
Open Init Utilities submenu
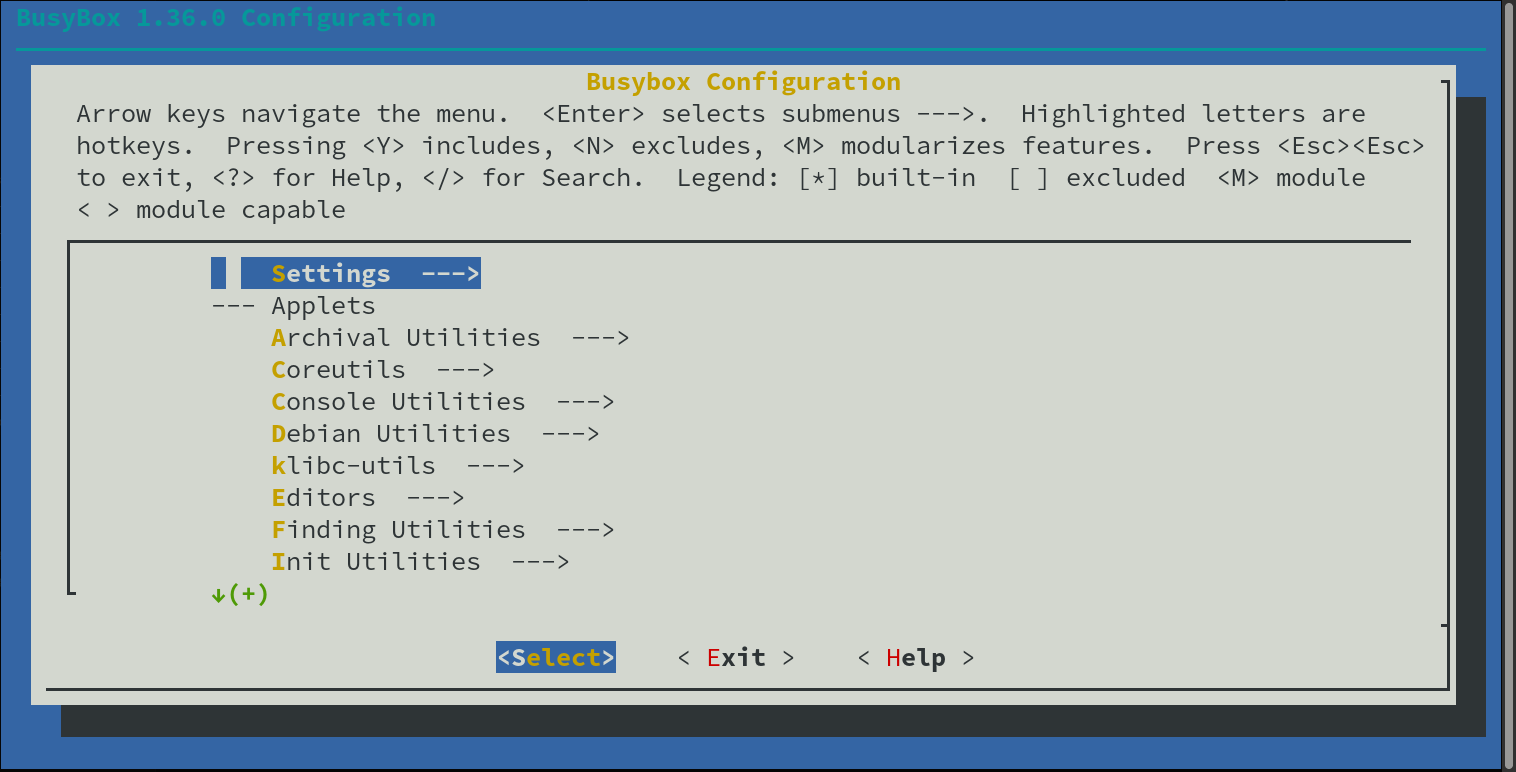pyautogui.click(x=420, y=561)
